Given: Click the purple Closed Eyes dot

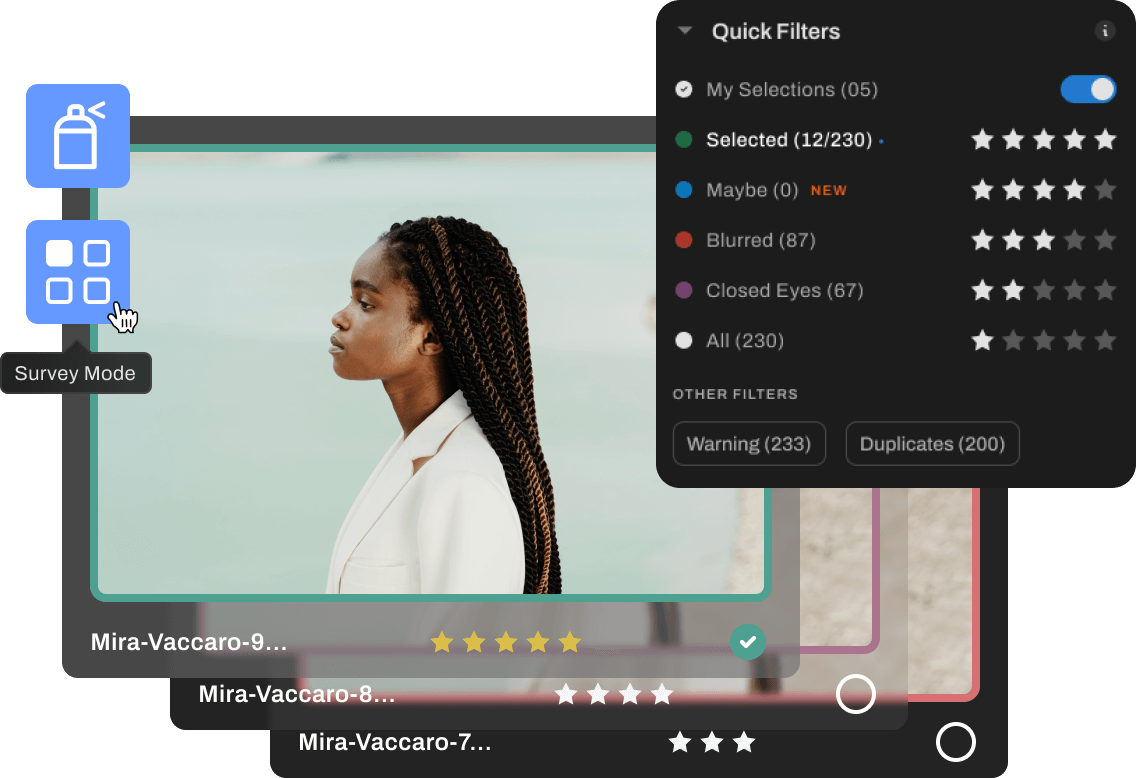Looking at the screenshot, I should (684, 290).
